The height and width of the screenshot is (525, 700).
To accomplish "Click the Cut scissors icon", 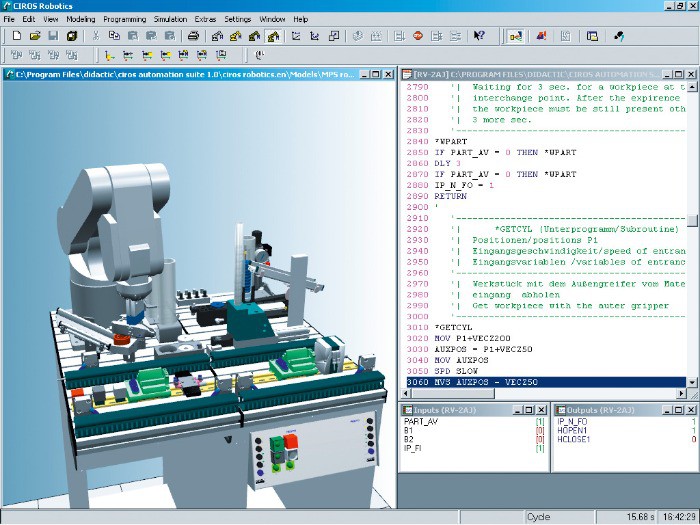I will tap(96, 36).
